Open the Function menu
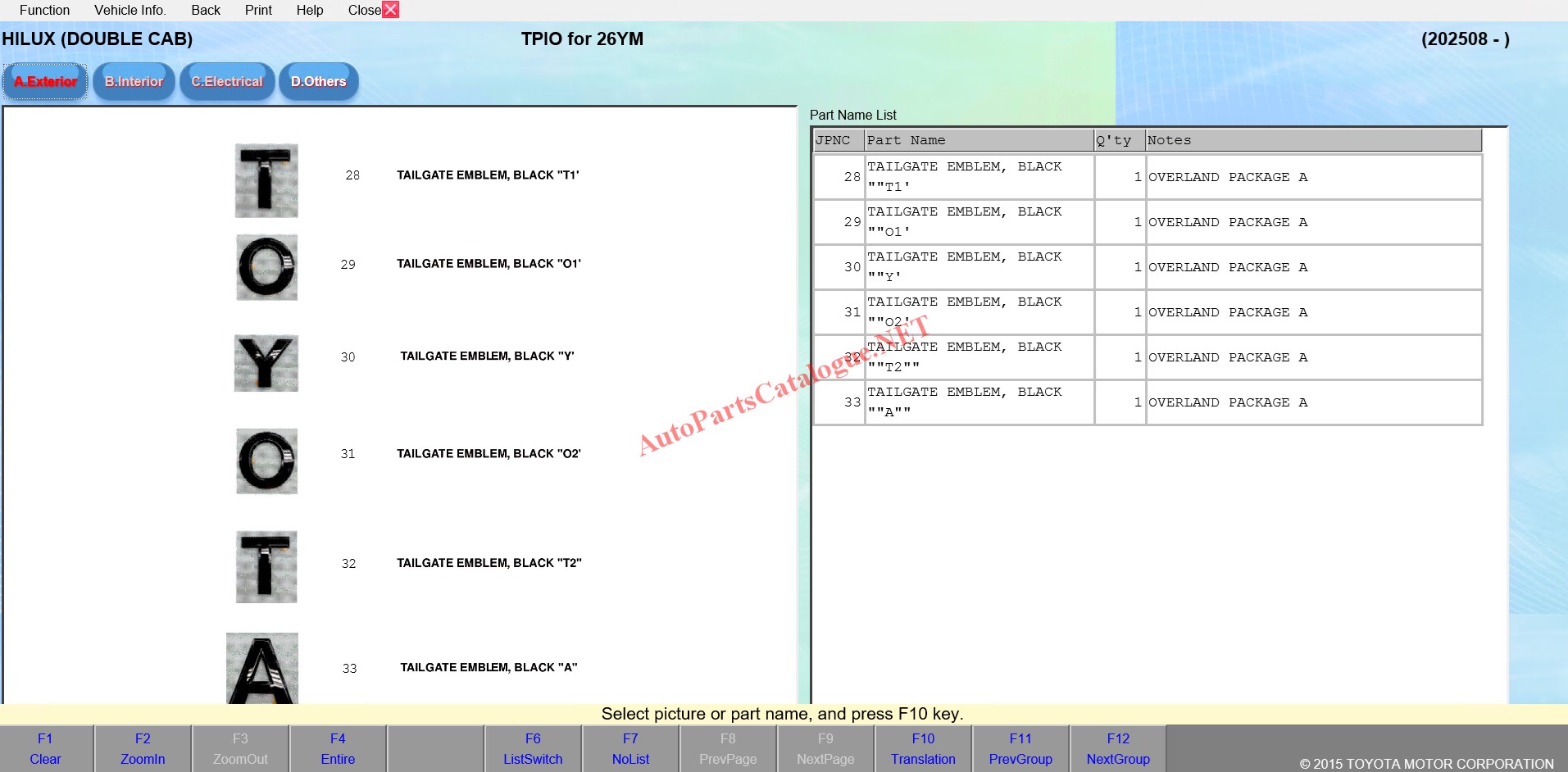The height and width of the screenshot is (772, 1568). 44,10
